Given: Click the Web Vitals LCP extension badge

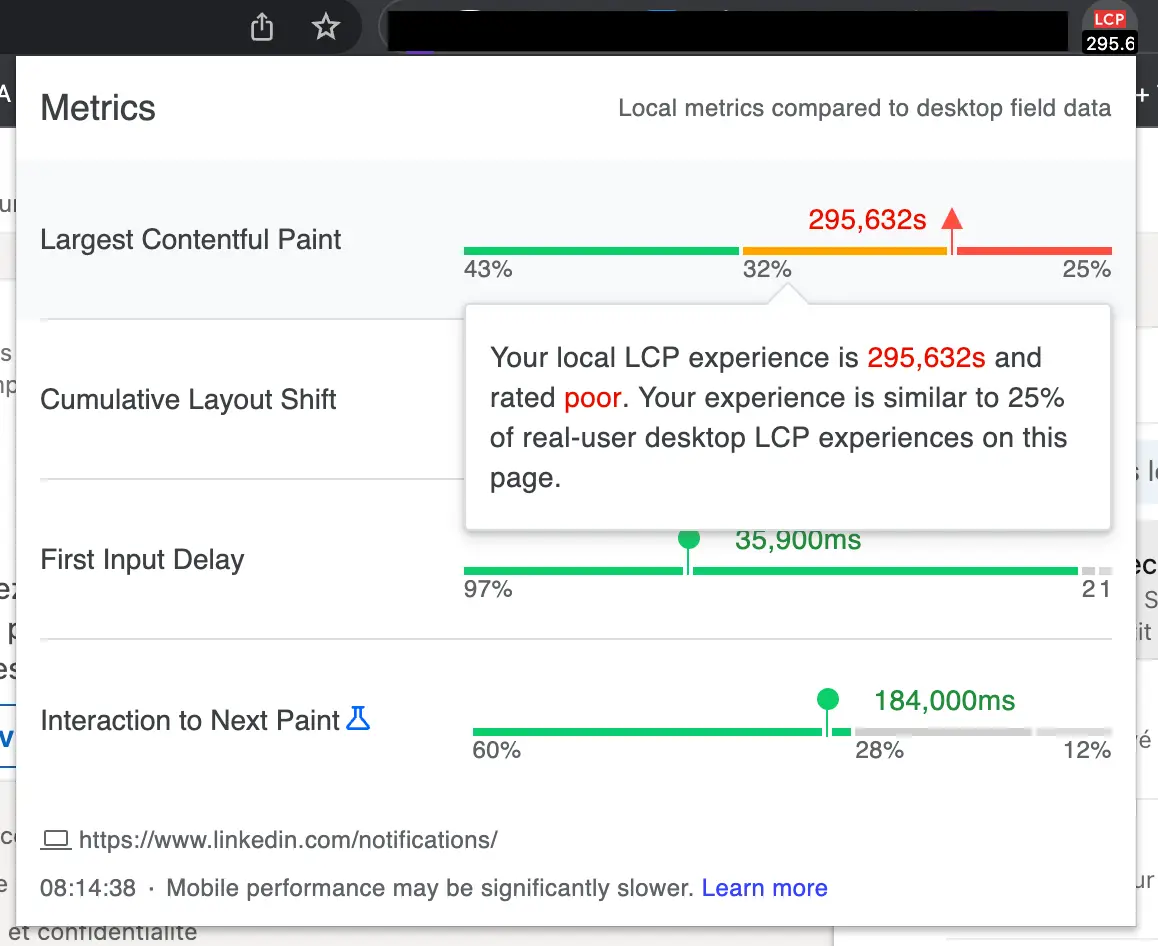Looking at the screenshot, I should point(1109,31).
